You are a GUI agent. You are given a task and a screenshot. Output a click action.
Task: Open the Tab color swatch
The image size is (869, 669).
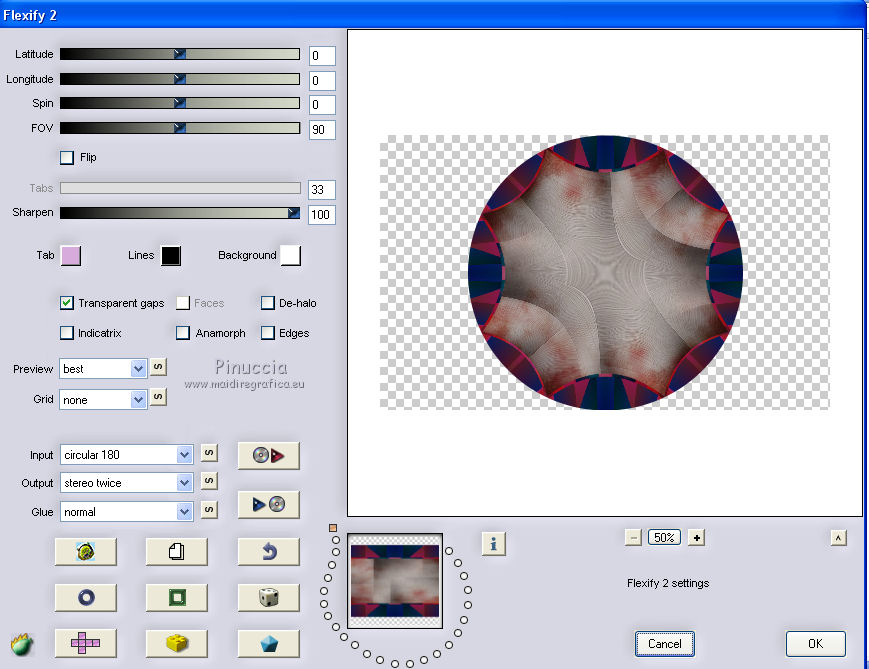71,256
